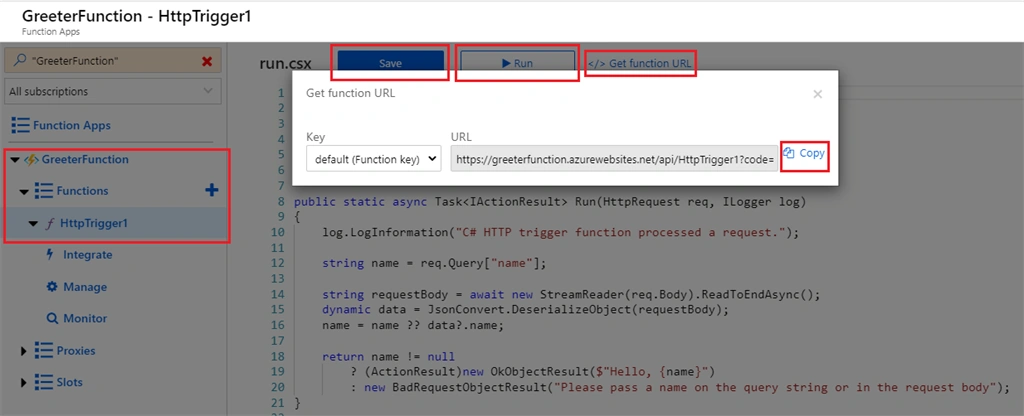
Task: Run the HttpTrigger1 function
Action: tap(517, 63)
